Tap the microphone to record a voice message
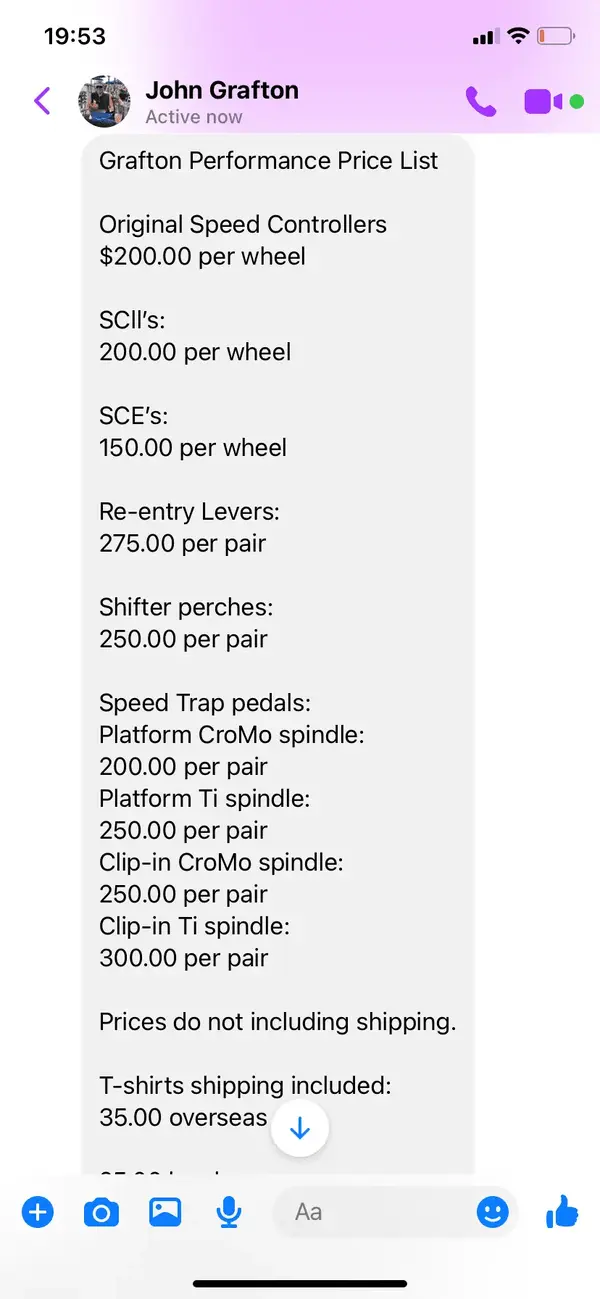 (229, 1213)
